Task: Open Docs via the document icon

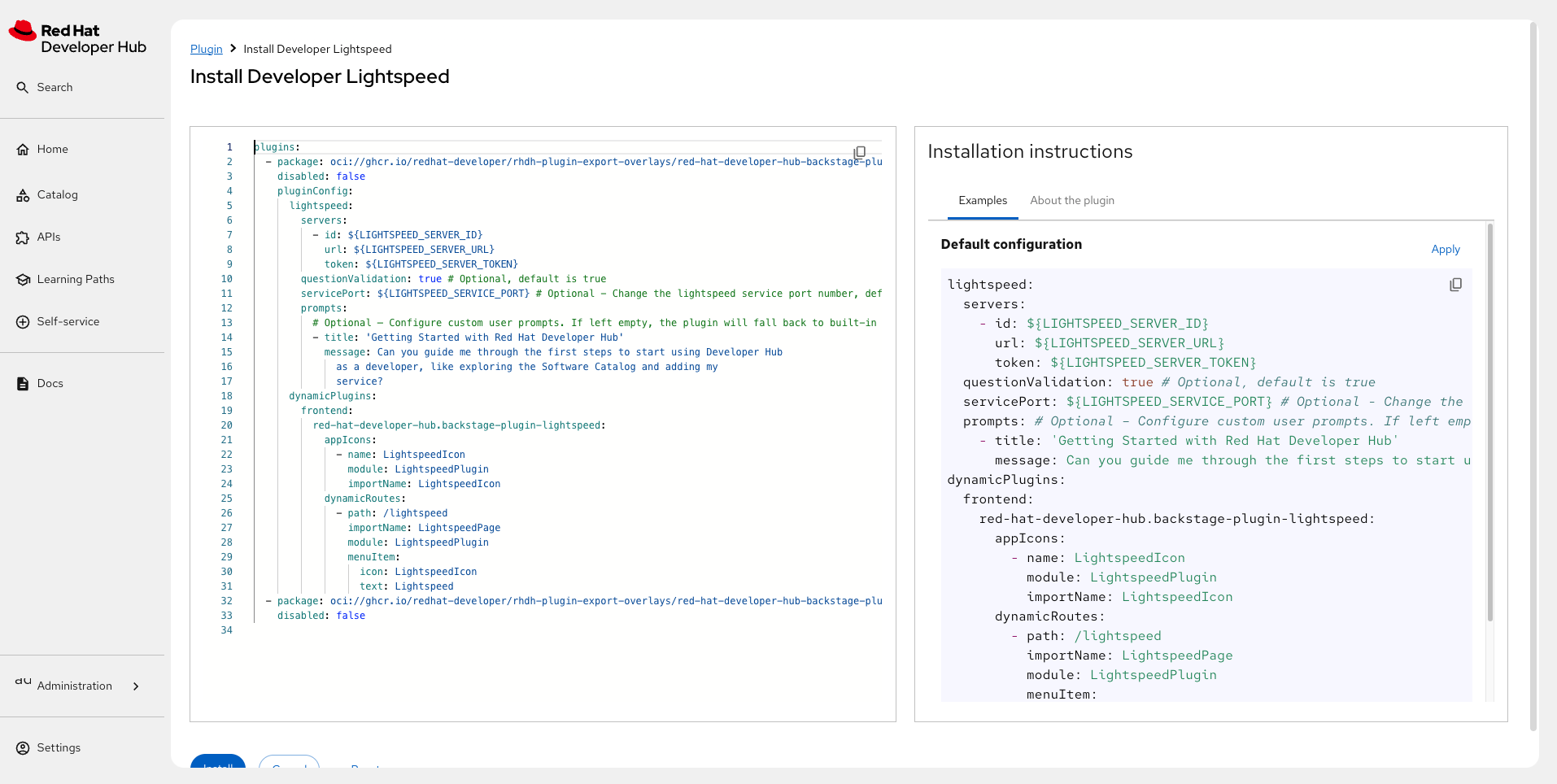Action: 23,384
